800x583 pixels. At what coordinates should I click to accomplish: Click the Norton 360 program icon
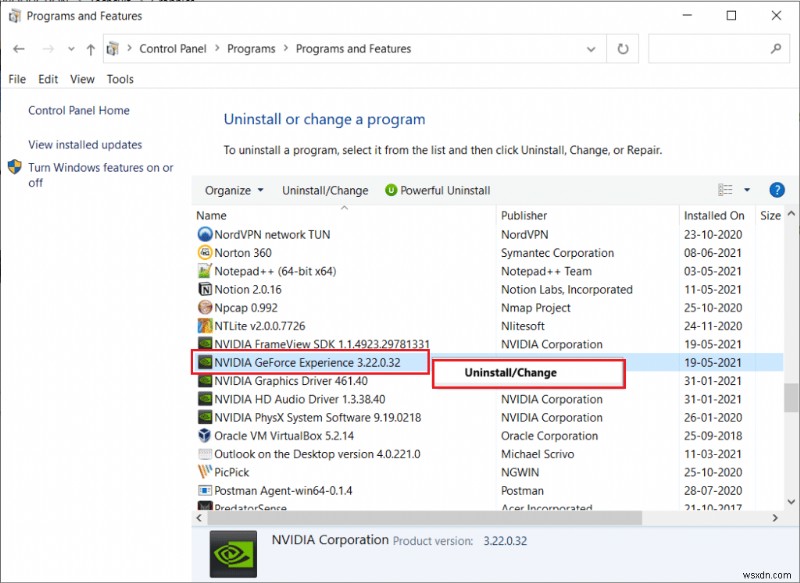point(205,253)
